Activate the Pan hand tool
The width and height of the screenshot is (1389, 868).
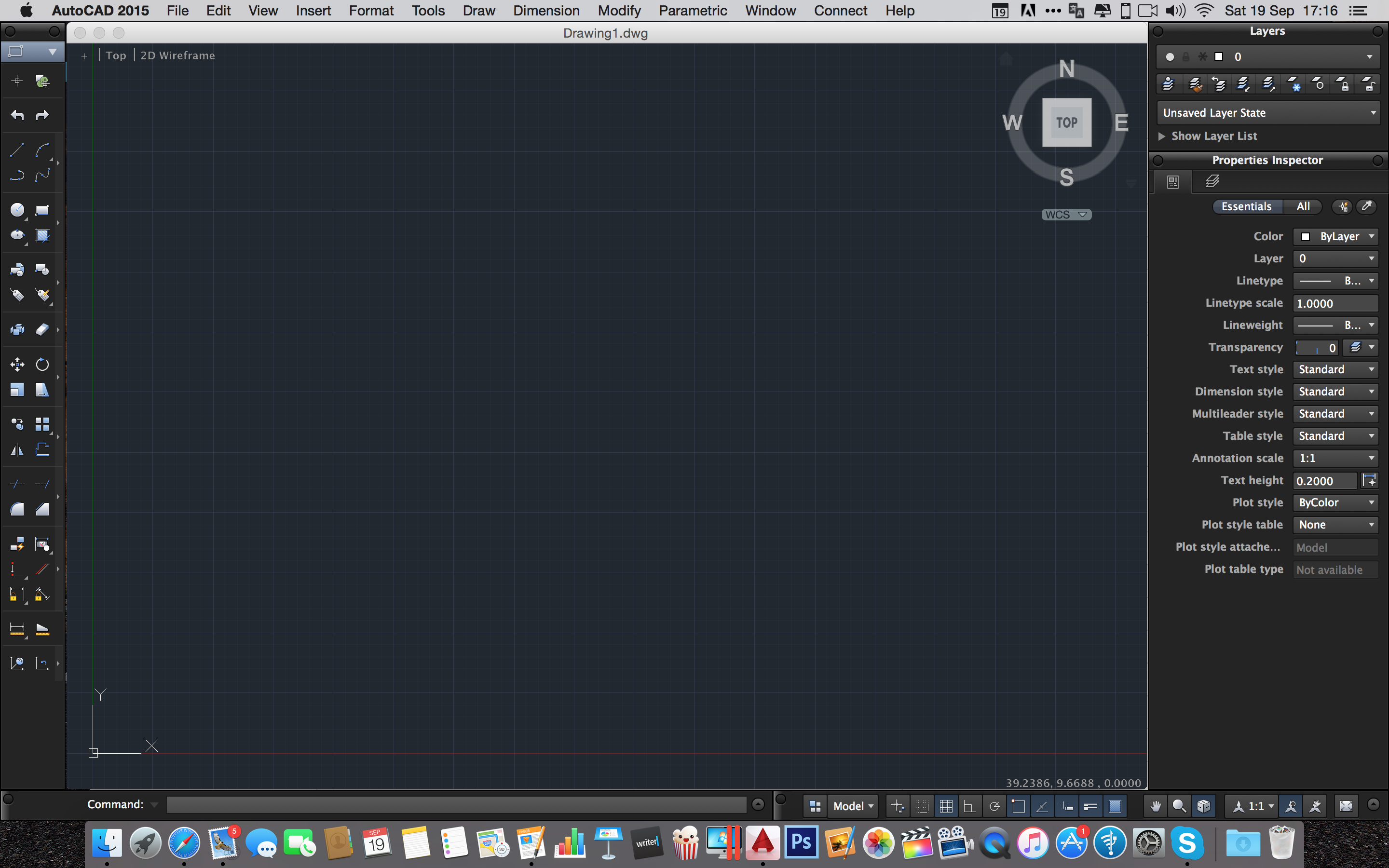tap(1156, 806)
